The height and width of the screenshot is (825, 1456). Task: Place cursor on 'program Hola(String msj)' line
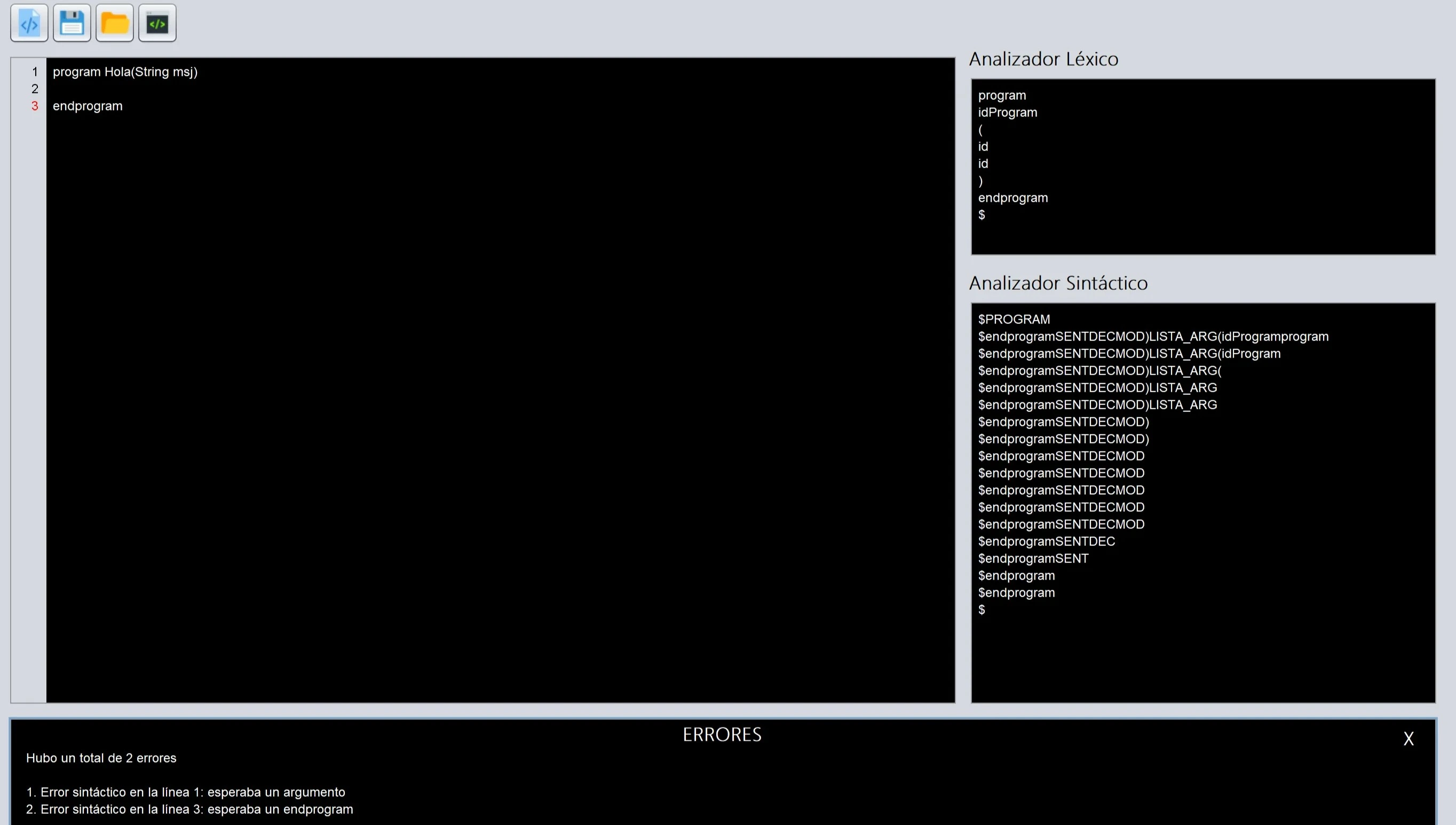125,72
